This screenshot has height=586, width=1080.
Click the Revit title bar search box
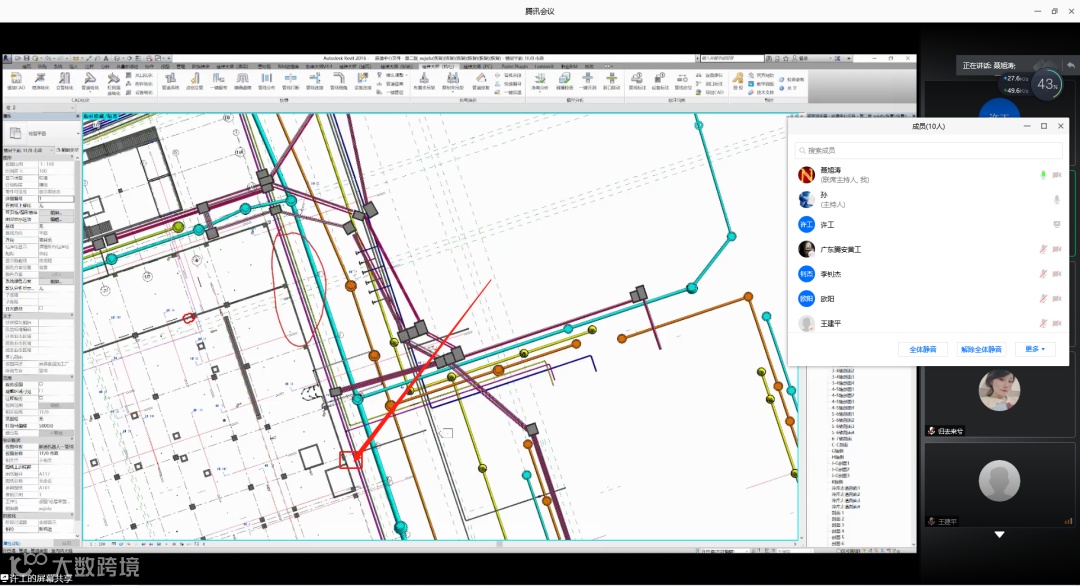[732, 59]
